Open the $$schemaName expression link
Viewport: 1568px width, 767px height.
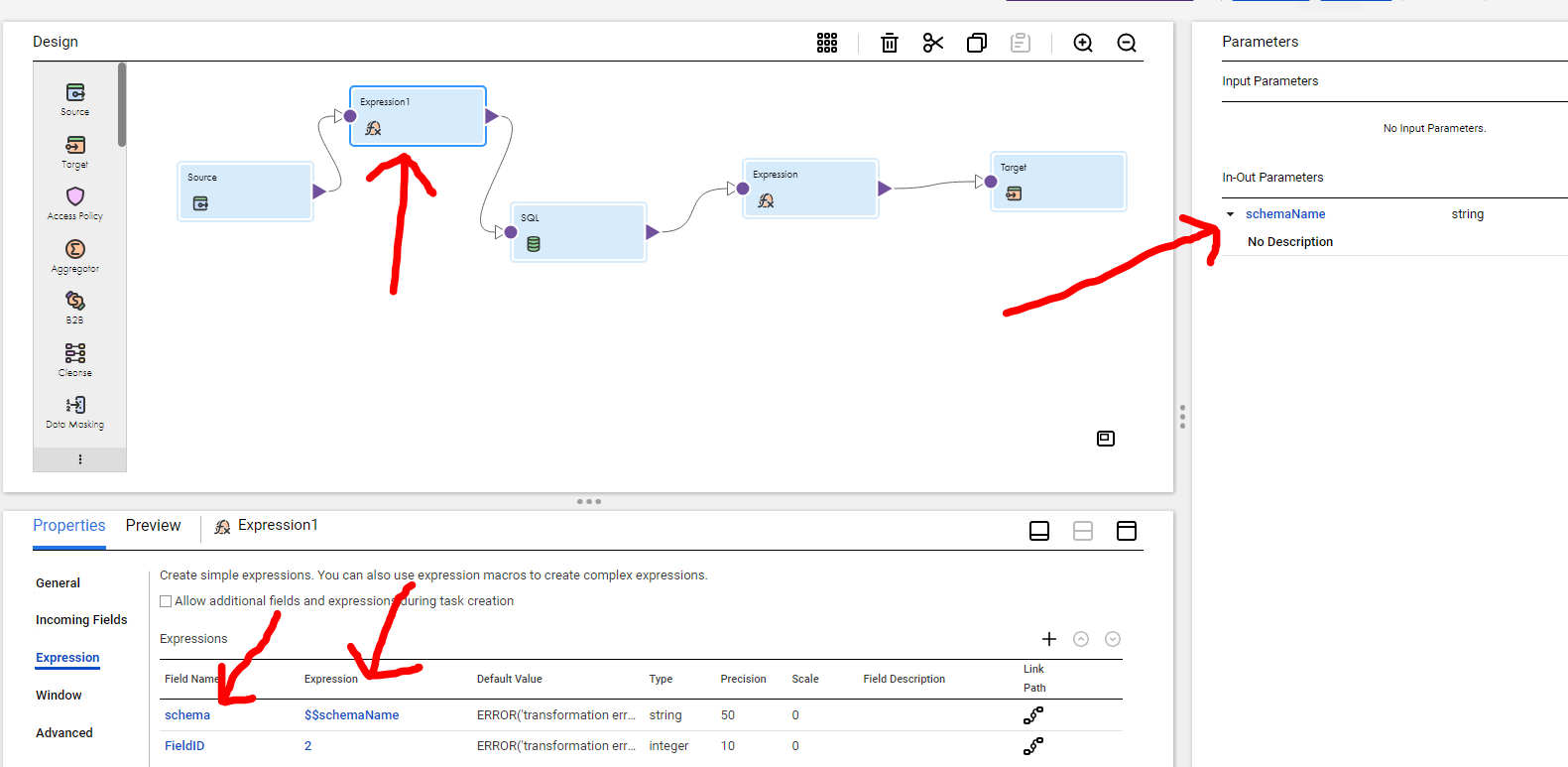(x=352, y=715)
